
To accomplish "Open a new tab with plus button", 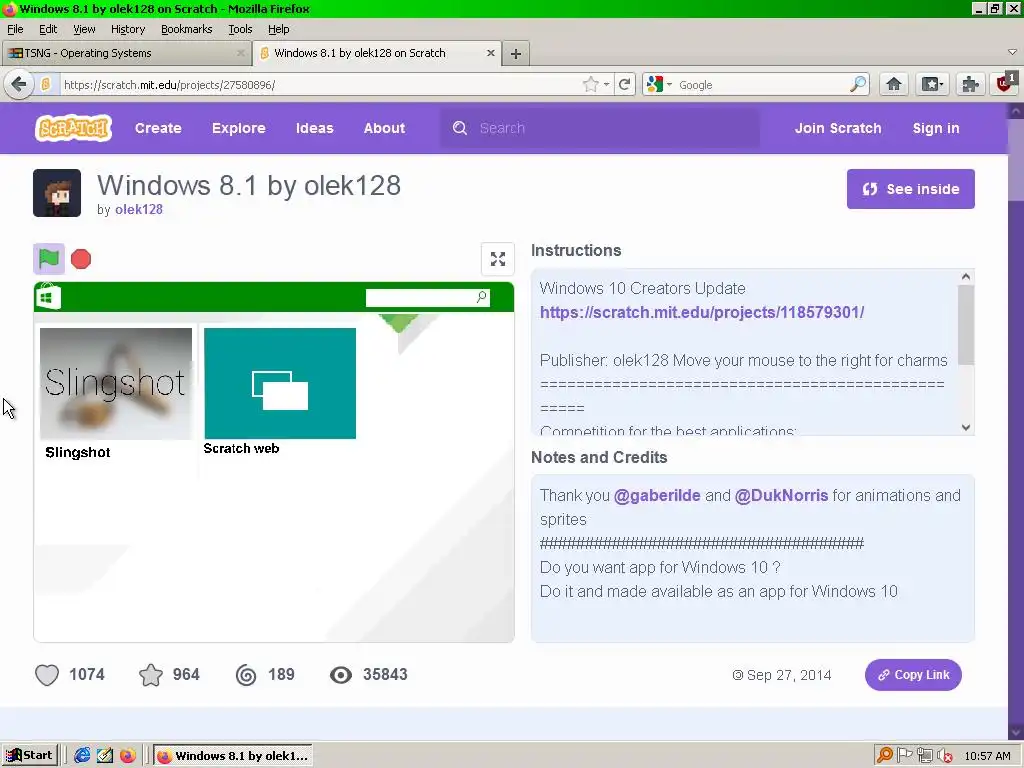I will (x=516, y=54).
